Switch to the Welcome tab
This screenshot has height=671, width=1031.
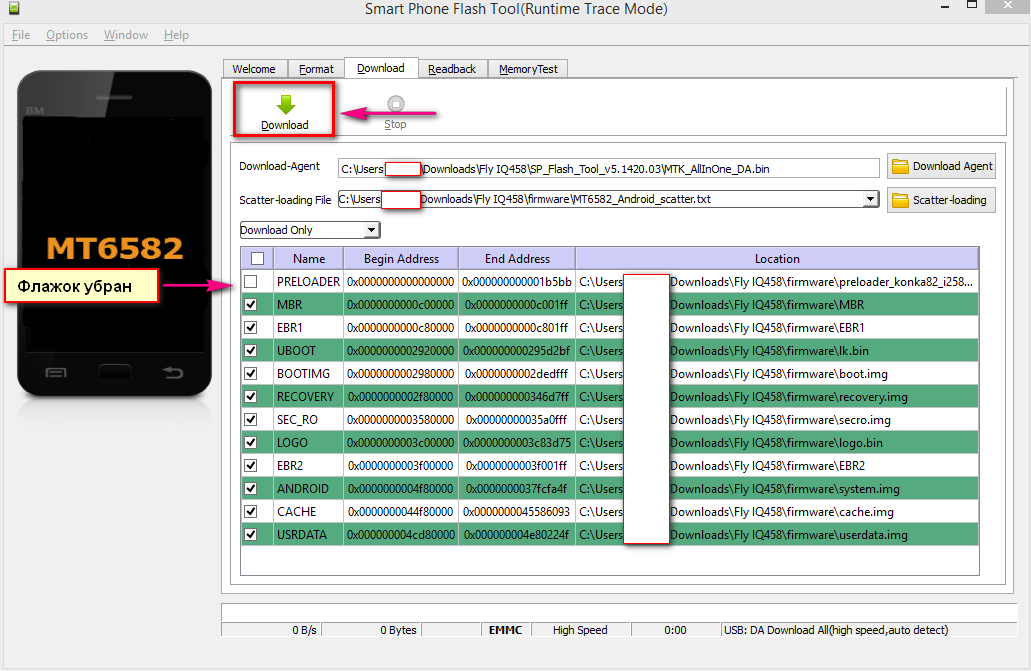[x=254, y=69]
